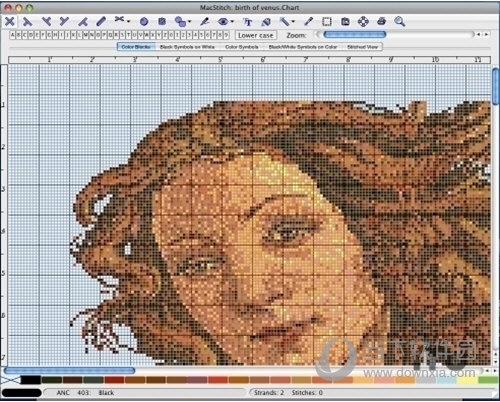Select the black palette swatch

pyautogui.click(x=31, y=380)
